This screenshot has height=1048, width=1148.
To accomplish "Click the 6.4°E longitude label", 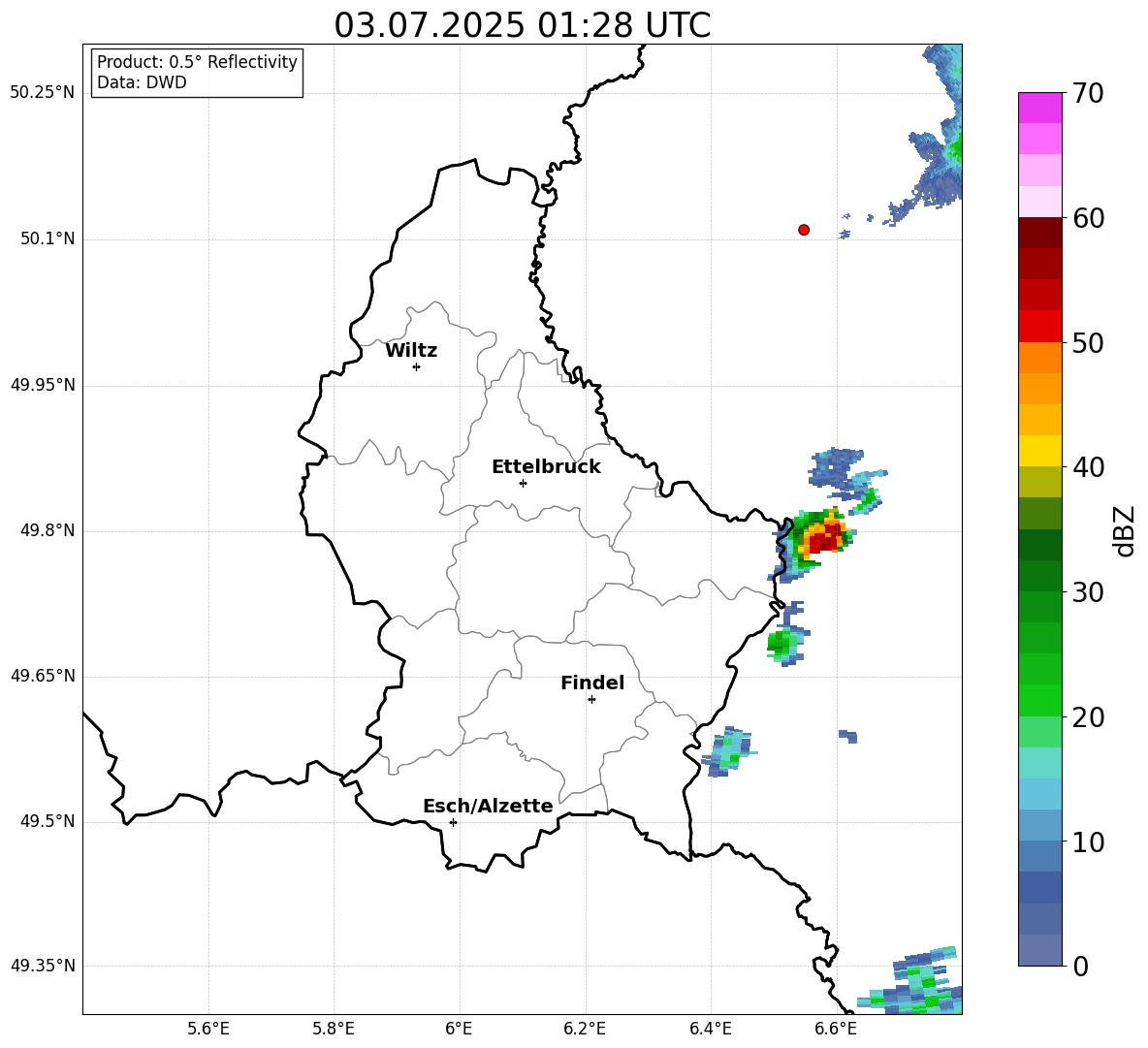I will (710, 1029).
